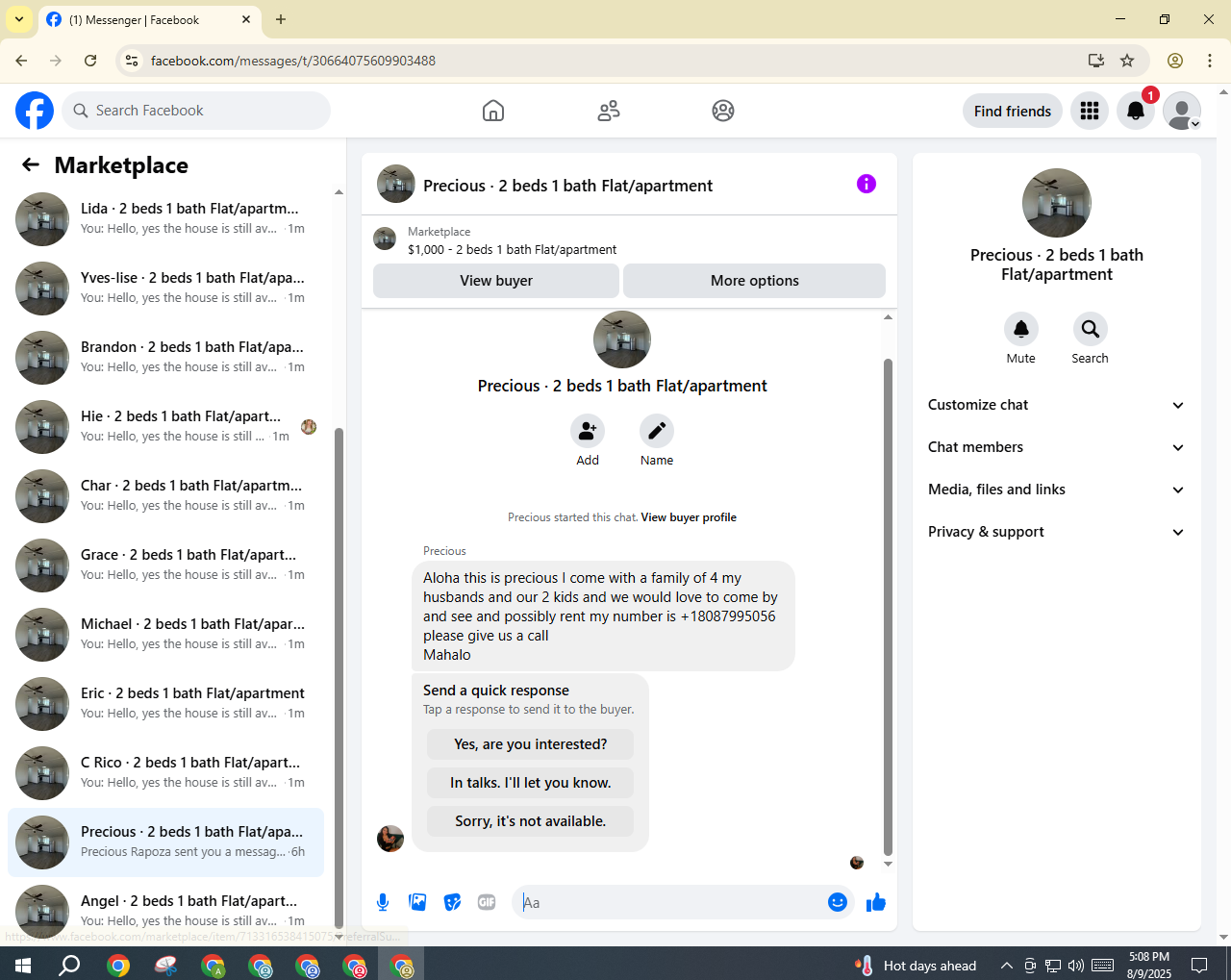Open Eric conversation in chat list
The image size is (1231, 980).
165,704
